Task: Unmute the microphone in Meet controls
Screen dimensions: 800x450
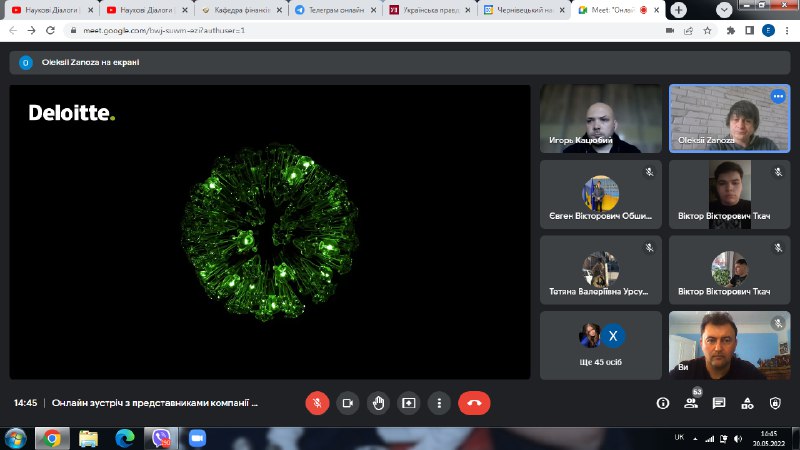Action: pyautogui.click(x=317, y=403)
